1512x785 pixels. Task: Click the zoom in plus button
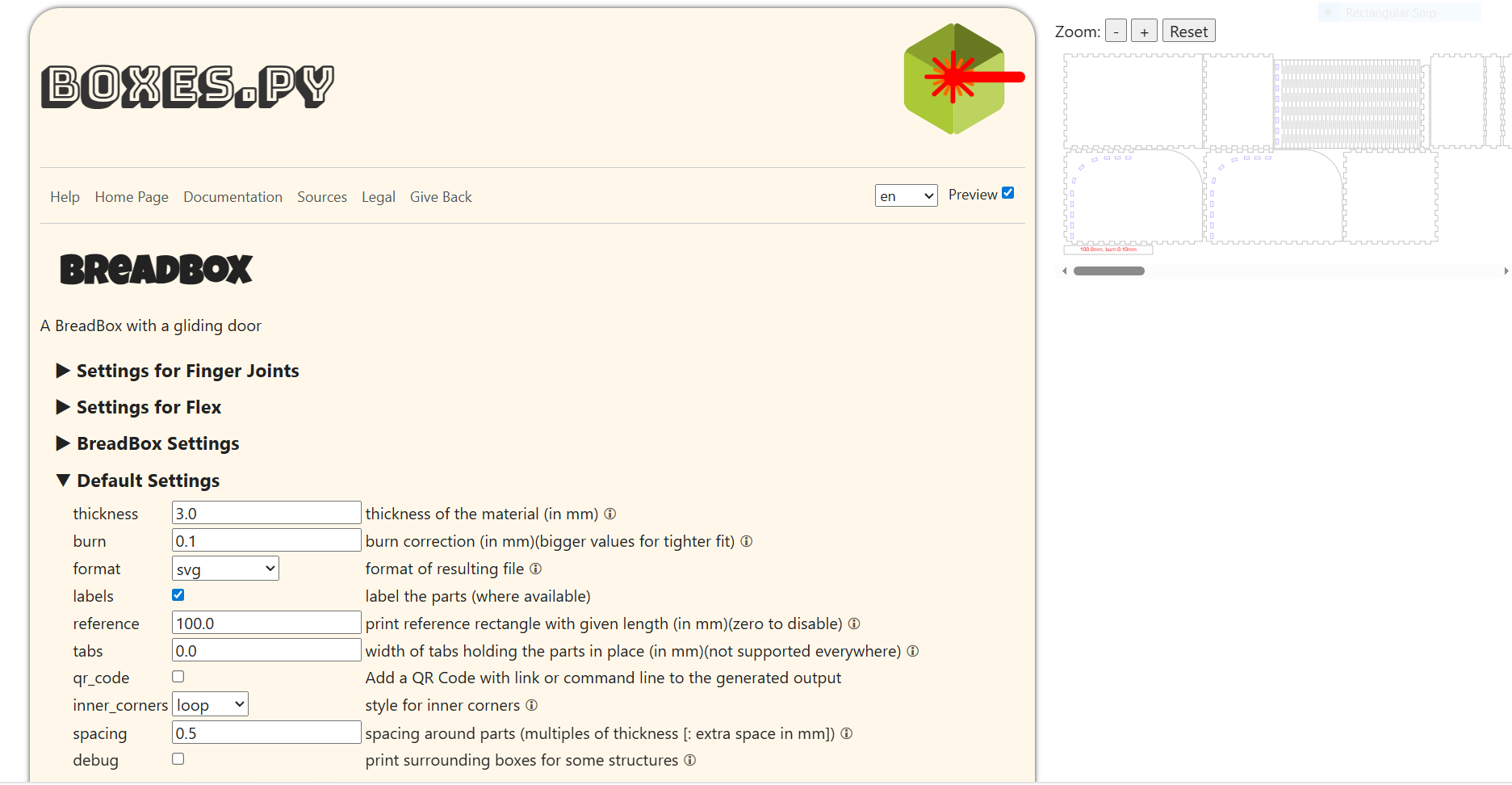(1144, 31)
